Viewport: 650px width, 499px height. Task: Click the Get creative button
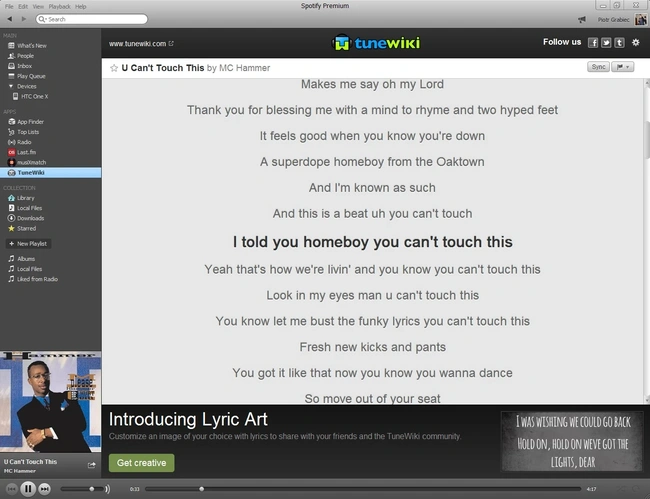141,463
